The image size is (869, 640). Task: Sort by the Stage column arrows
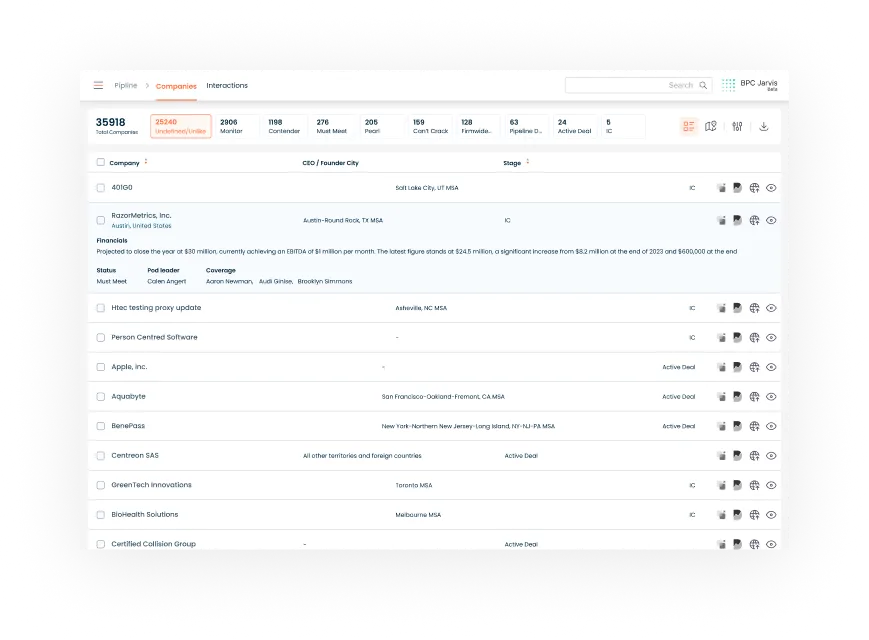(527, 162)
